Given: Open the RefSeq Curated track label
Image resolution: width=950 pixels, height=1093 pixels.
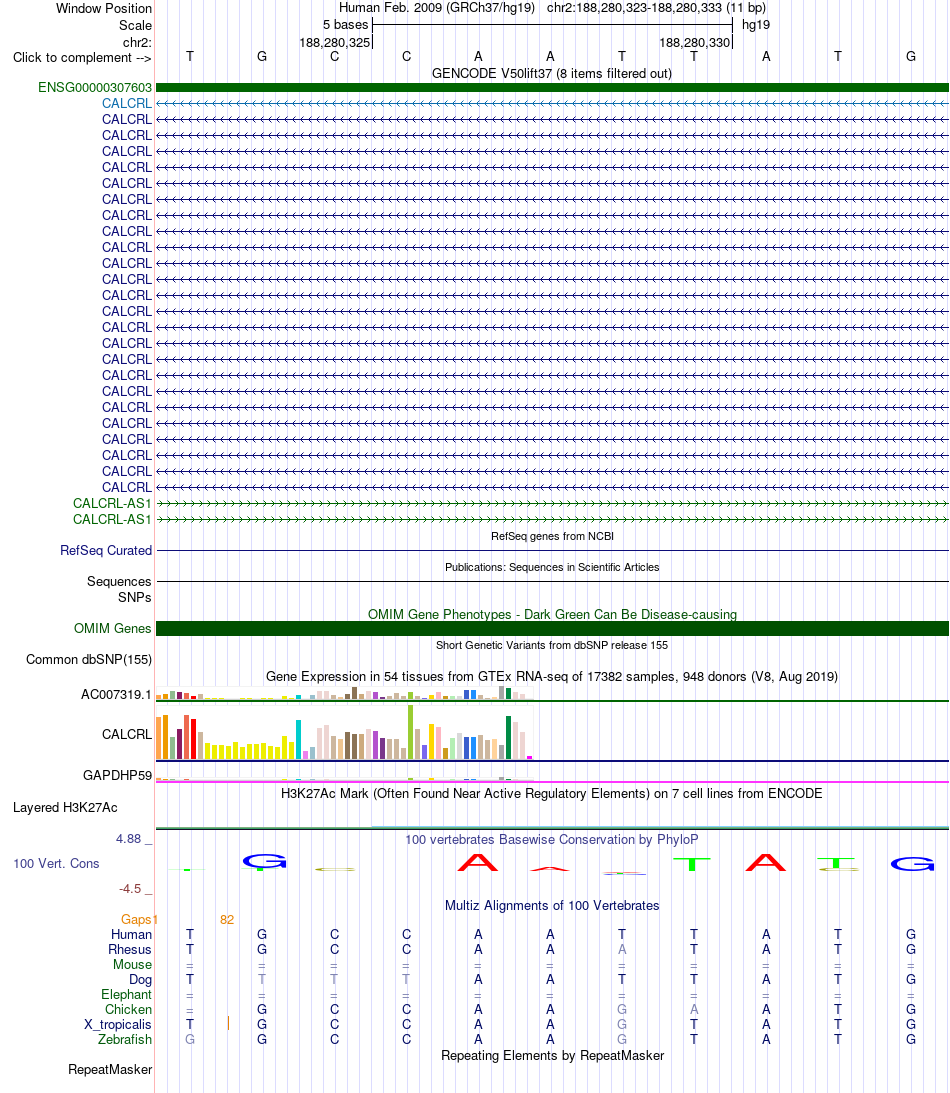Looking at the screenshot, I should click(106, 550).
